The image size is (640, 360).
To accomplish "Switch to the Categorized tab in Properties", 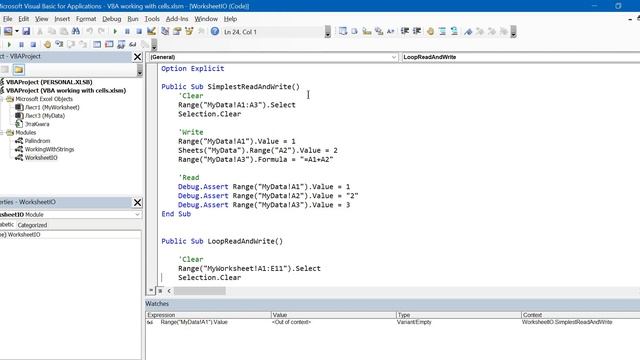I will coord(32,225).
